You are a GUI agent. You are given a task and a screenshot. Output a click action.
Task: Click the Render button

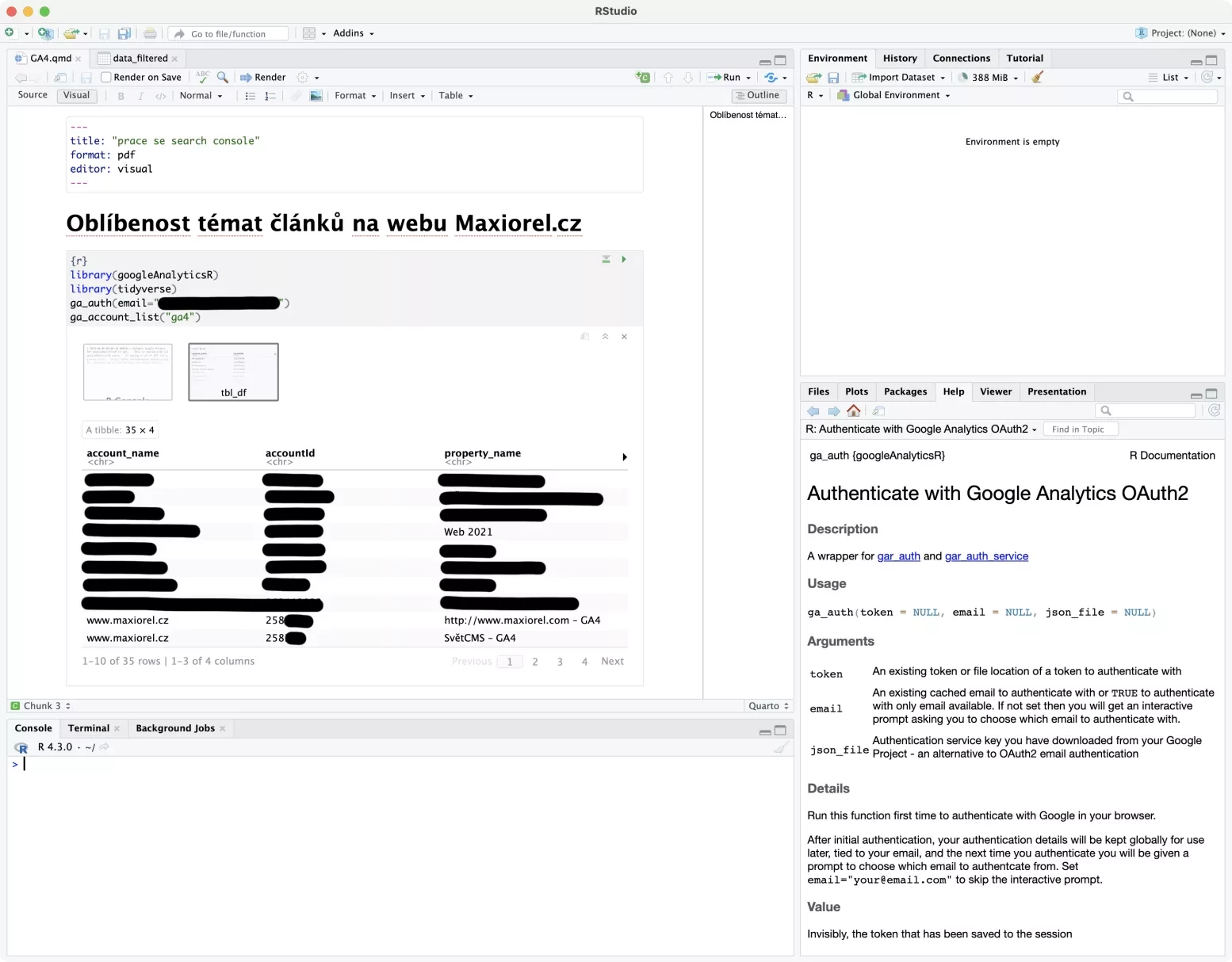coord(262,78)
